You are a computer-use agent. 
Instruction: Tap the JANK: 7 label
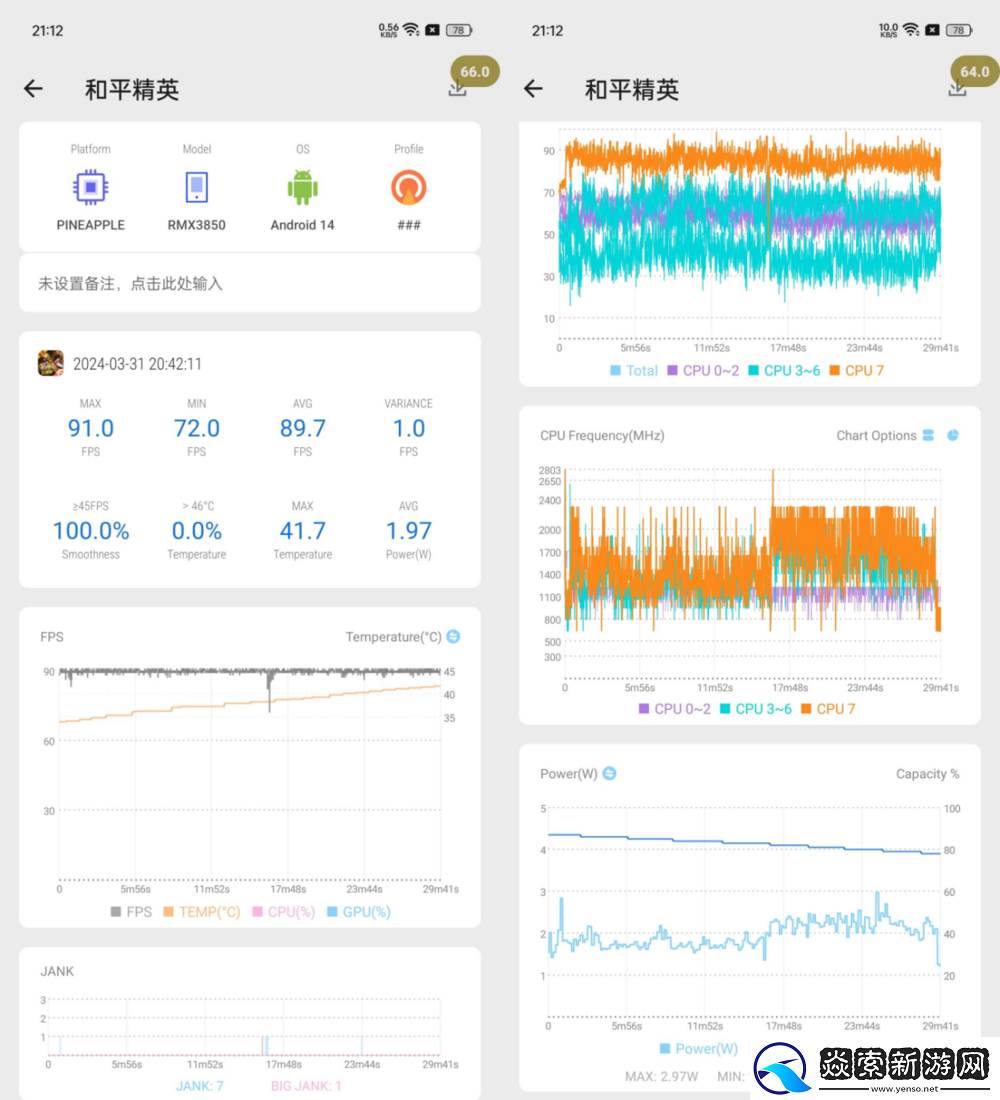pos(199,1086)
